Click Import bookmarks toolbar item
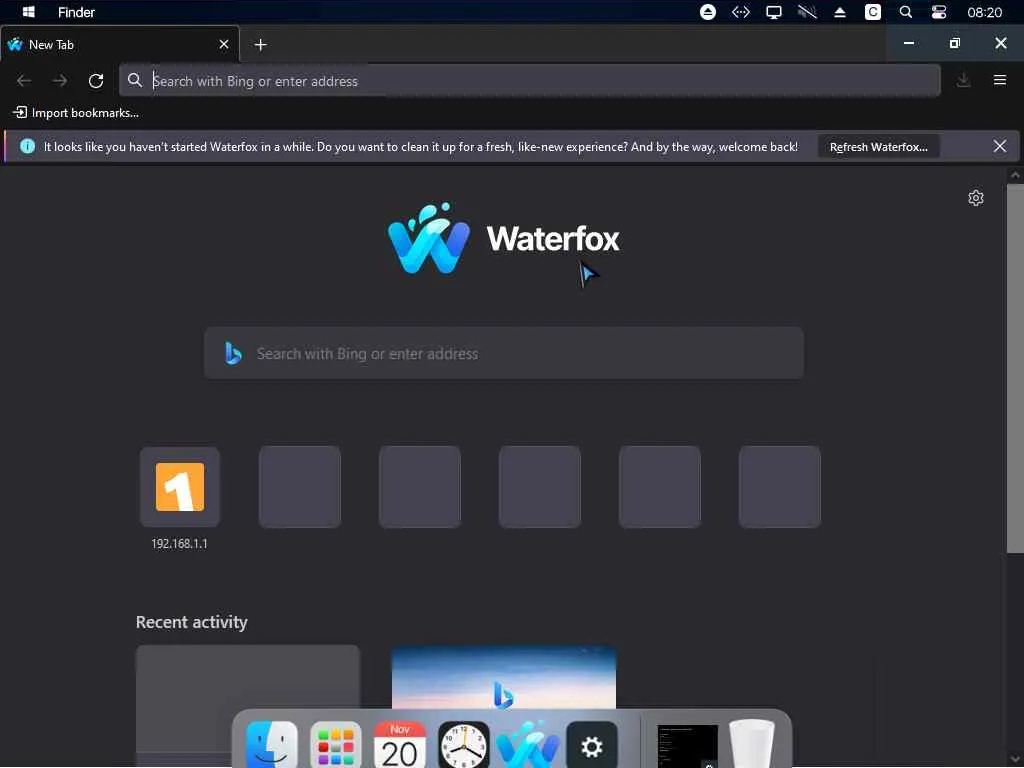 (76, 113)
